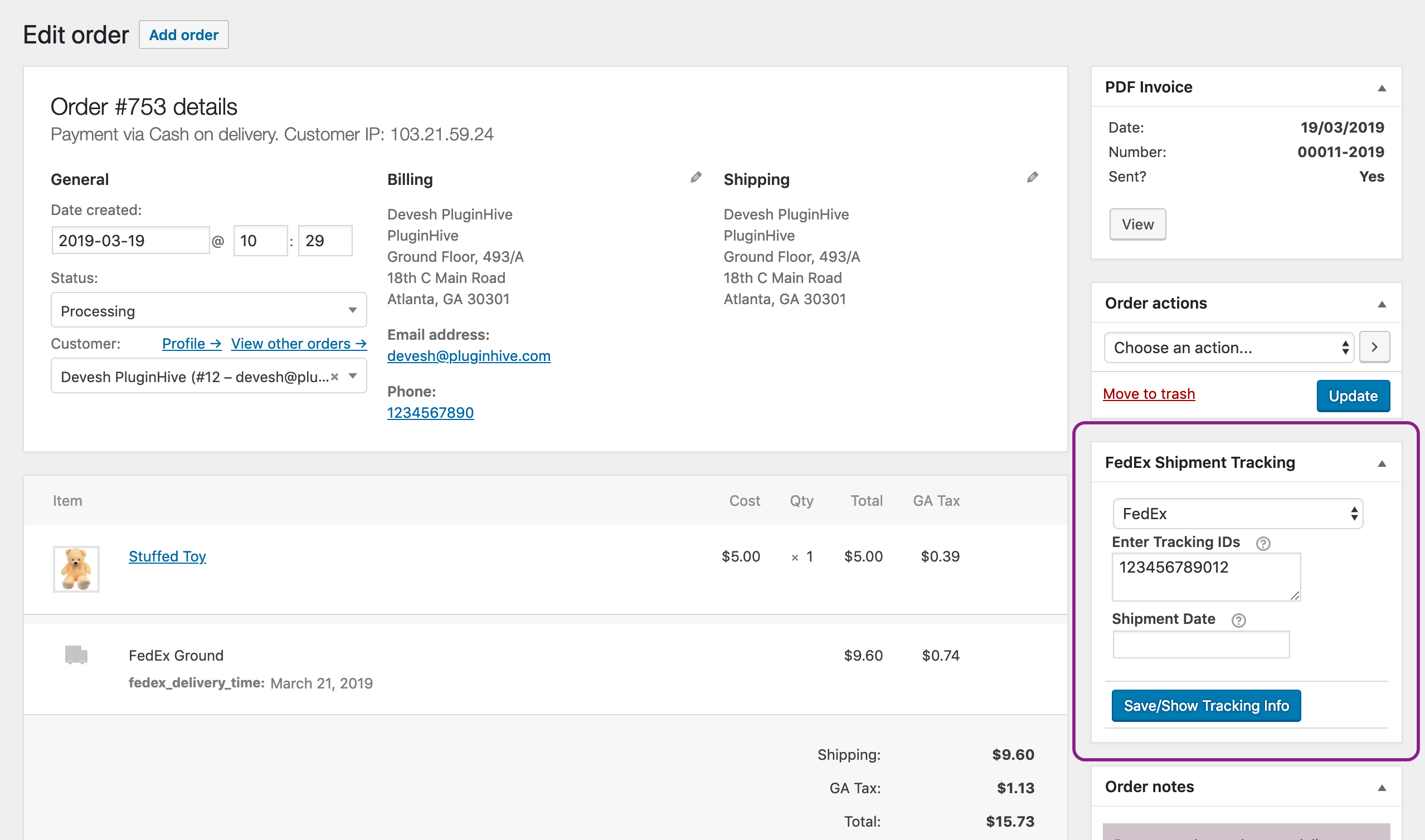Open customer Profile link
The width and height of the screenshot is (1425, 840).
191,344
